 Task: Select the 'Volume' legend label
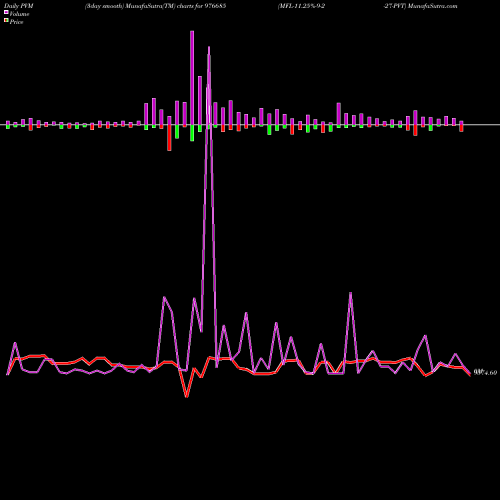[x=19, y=14]
